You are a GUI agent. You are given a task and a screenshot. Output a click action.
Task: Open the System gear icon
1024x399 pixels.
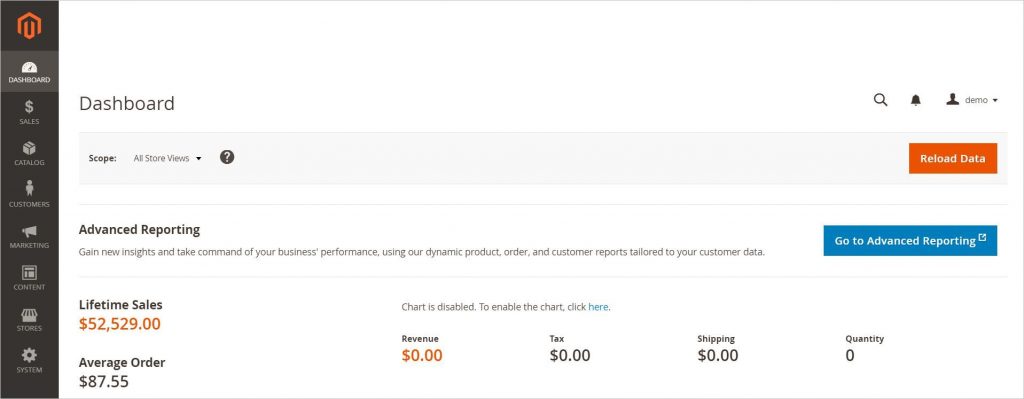point(29,355)
